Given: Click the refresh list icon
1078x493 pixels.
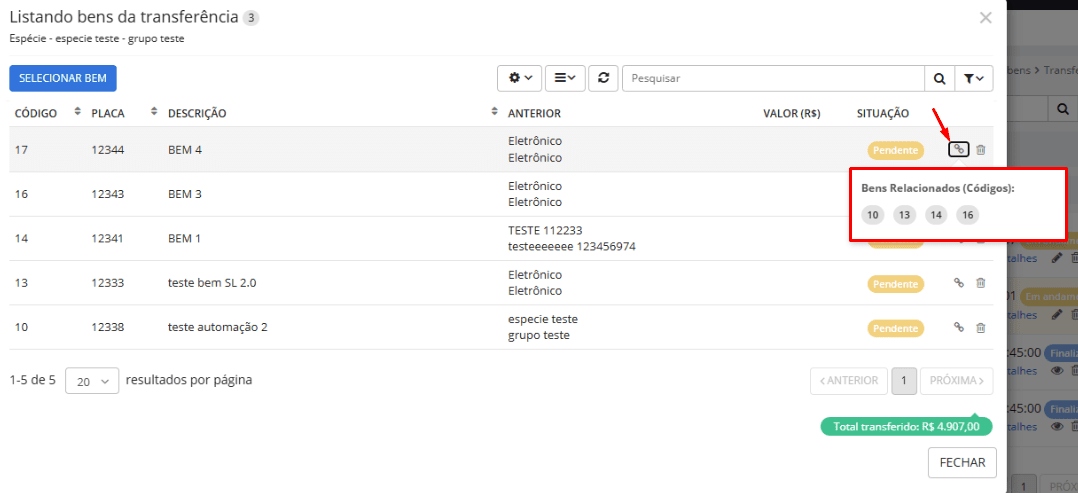Looking at the screenshot, I should point(603,78).
